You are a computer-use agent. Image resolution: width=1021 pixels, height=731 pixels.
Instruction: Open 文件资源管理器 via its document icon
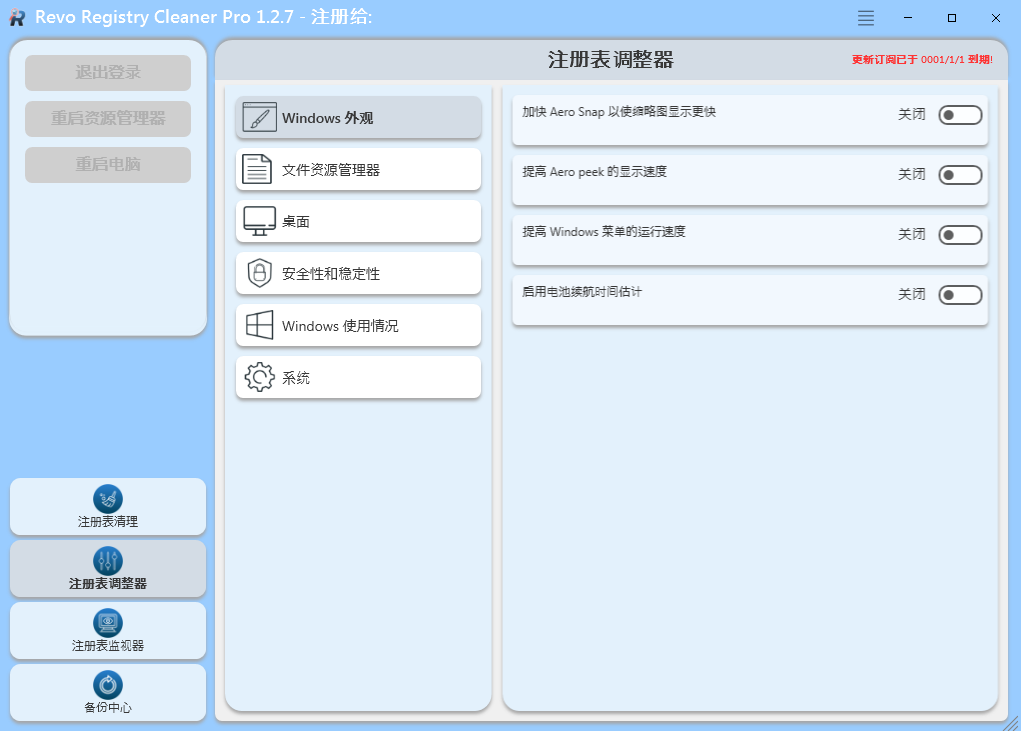[258, 169]
